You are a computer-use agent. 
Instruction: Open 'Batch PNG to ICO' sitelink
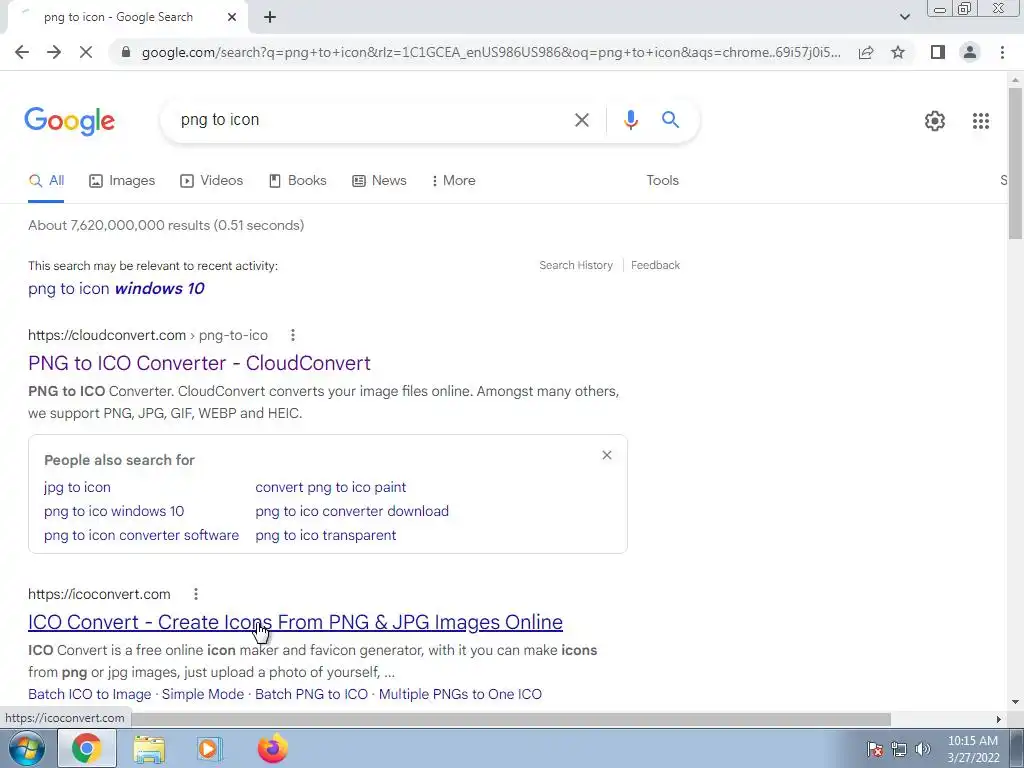pyautogui.click(x=312, y=694)
